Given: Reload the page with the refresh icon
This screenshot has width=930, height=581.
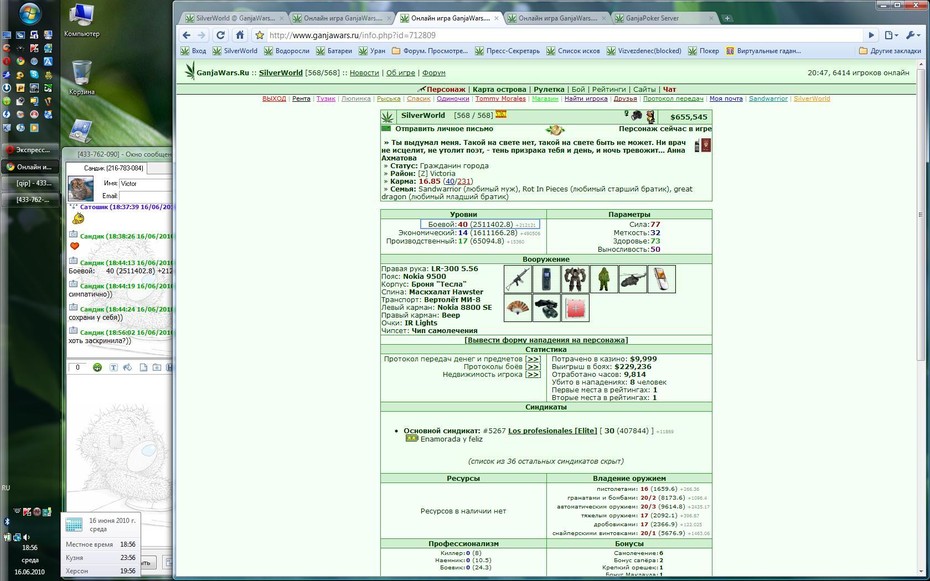Looking at the screenshot, I should tap(221, 35).
